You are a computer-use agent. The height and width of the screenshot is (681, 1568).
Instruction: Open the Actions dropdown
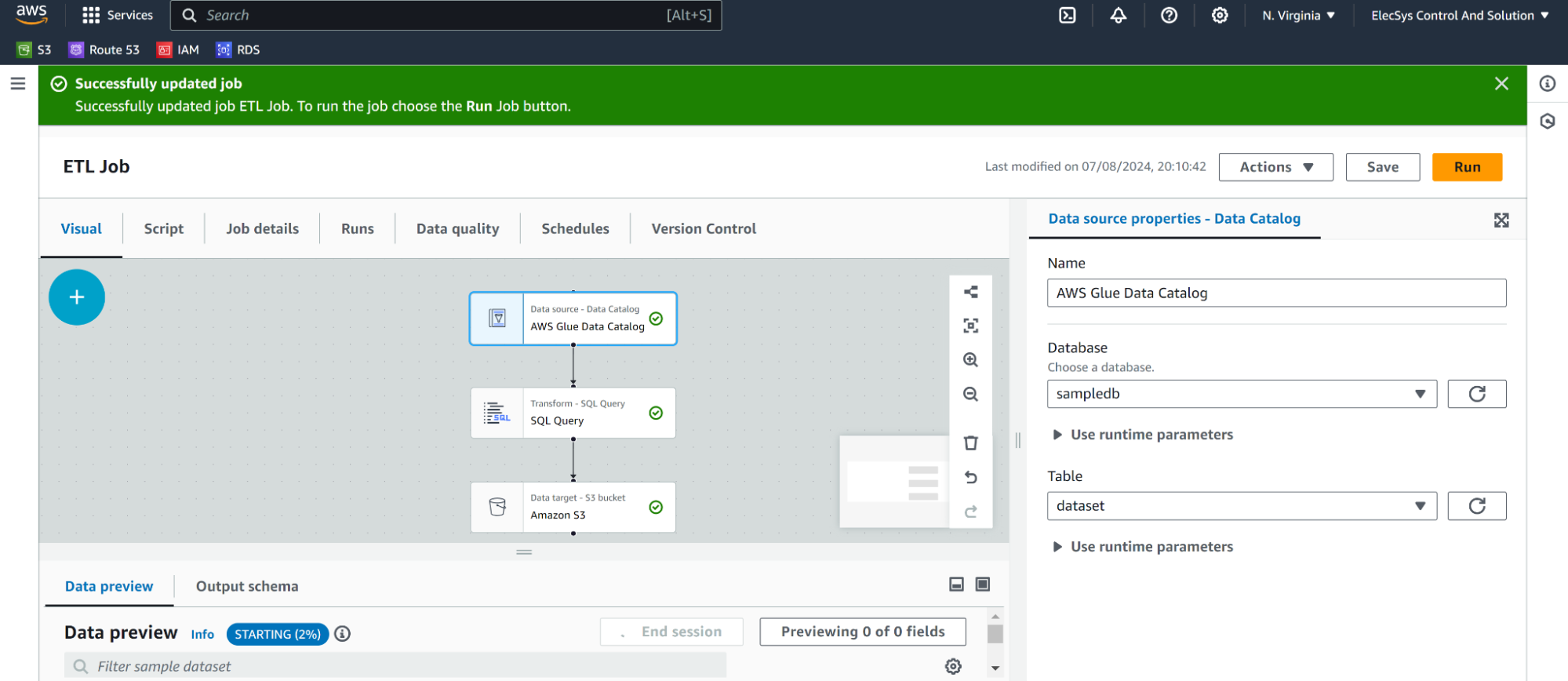tap(1276, 167)
